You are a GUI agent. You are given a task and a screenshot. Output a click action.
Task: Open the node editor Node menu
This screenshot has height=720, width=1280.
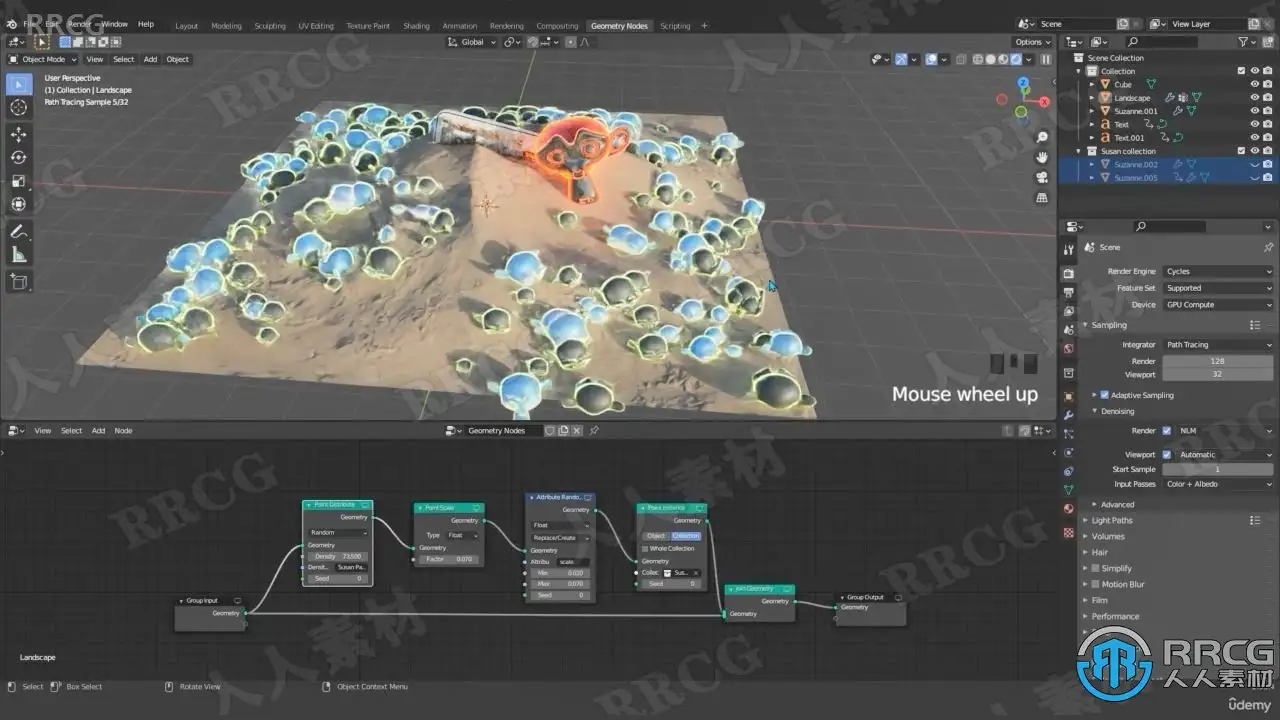tap(123, 431)
